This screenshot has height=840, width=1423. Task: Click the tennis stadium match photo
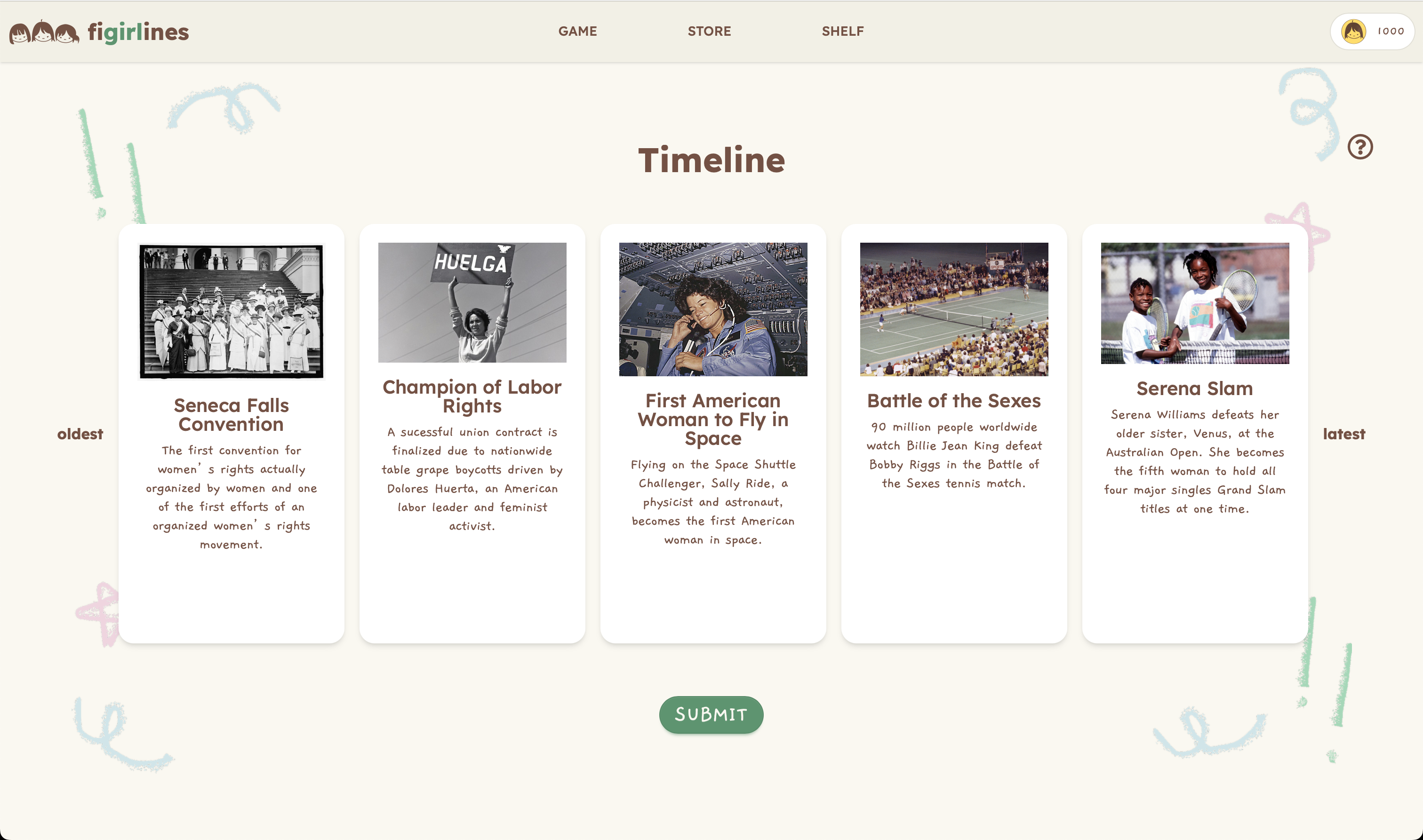[953, 309]
